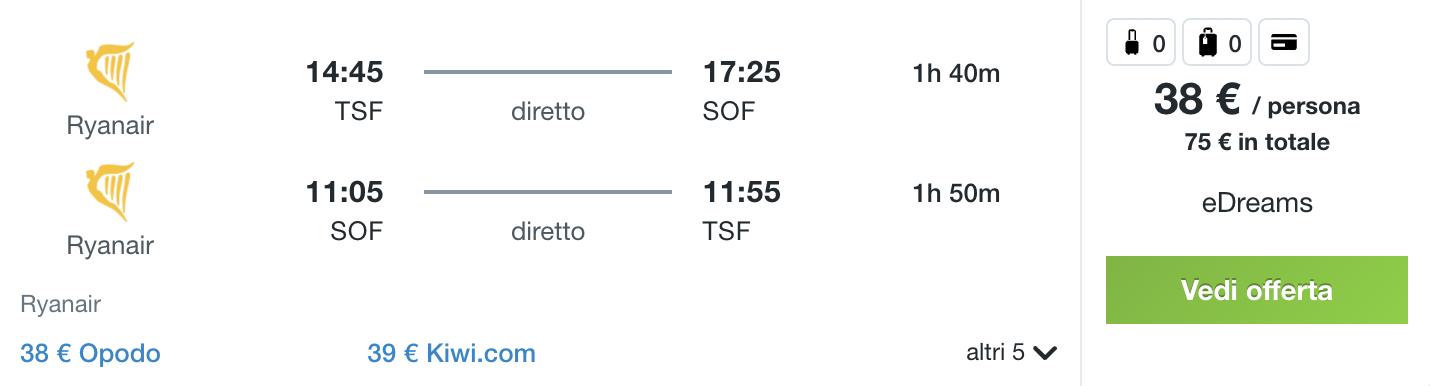Screen dimensions: 1430x386
Task: Click the return flight Ryanair harp logo
Action: pyautogui.click(x=110, y=192)
